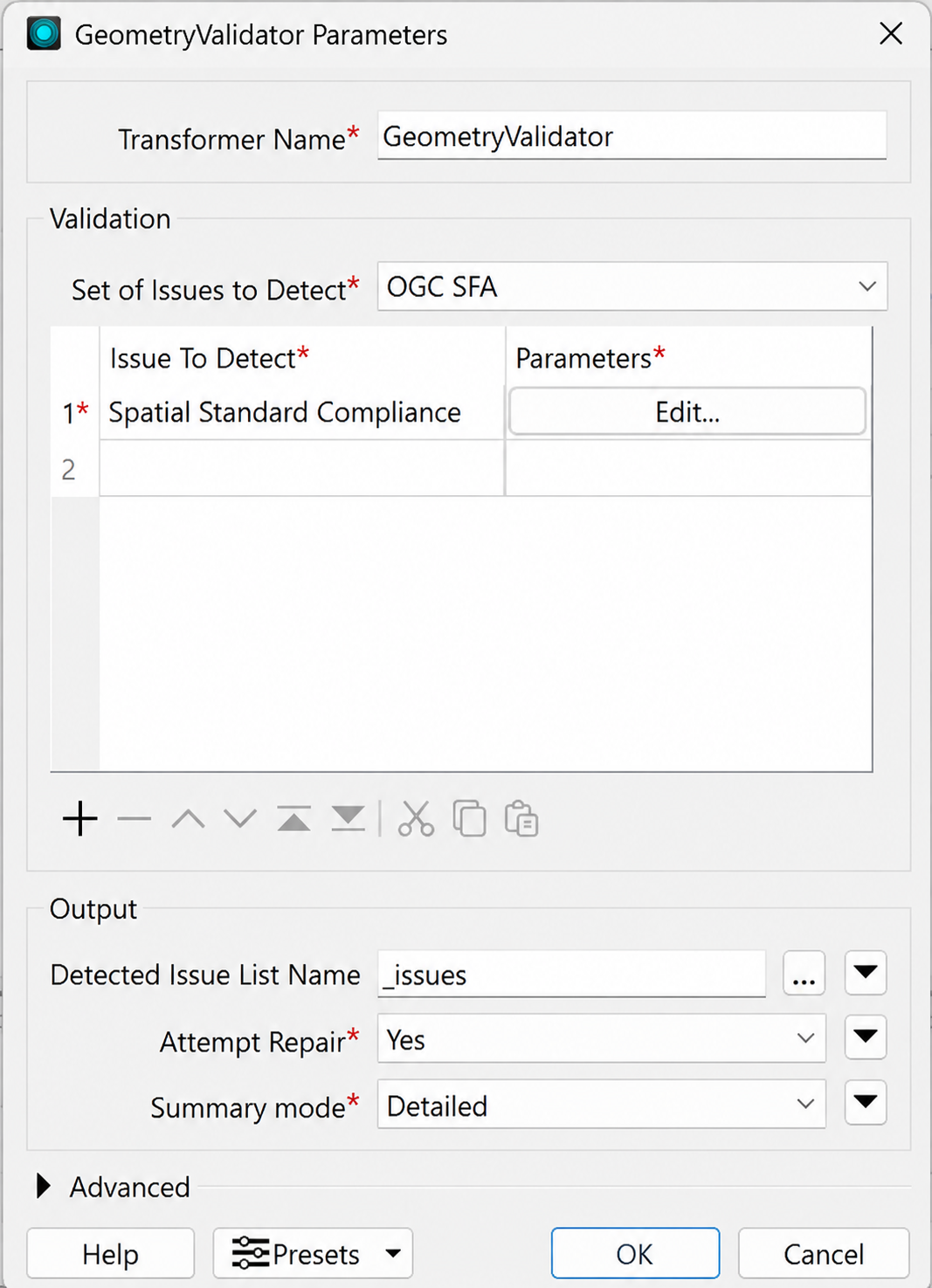The height and width of the screenshot is (1288, 932).
Task: Add a new row with the plus icon
Action: (80, 819)
